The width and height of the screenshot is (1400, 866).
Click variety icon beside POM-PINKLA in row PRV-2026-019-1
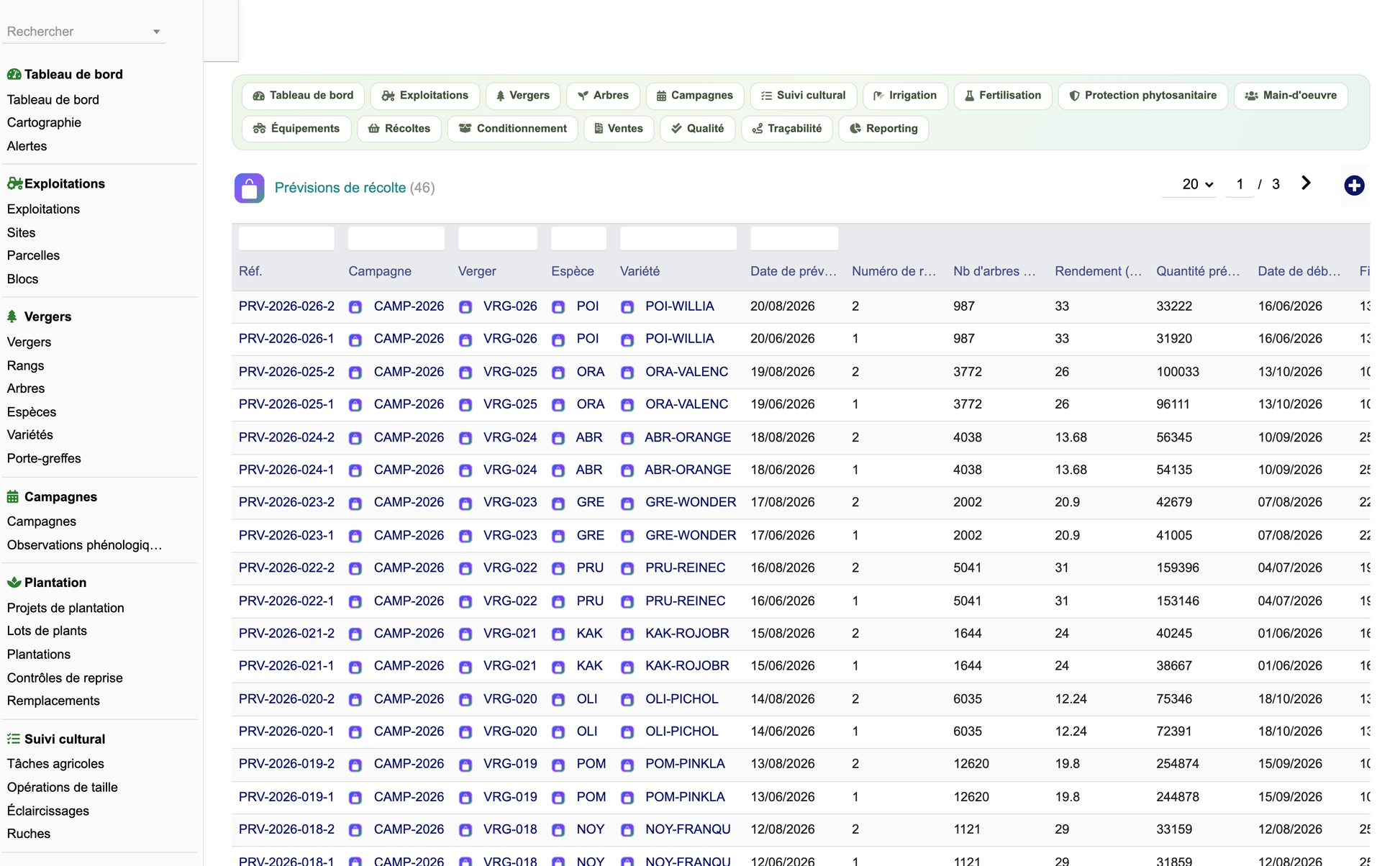(x=627, y=798)
